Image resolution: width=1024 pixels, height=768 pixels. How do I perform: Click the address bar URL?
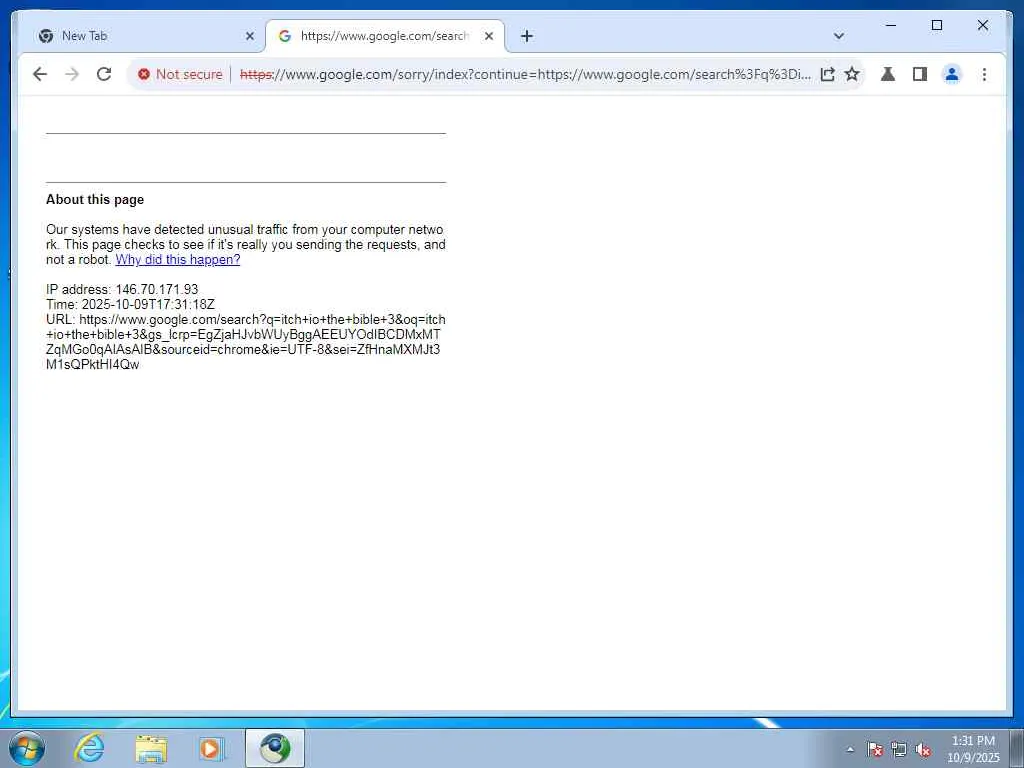pos(525,74)
